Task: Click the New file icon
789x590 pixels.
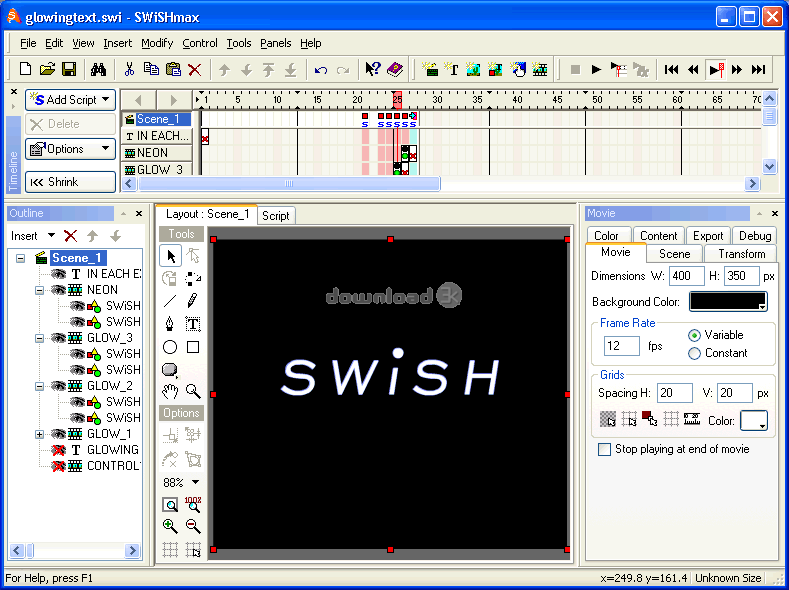Action: point(25,69)
